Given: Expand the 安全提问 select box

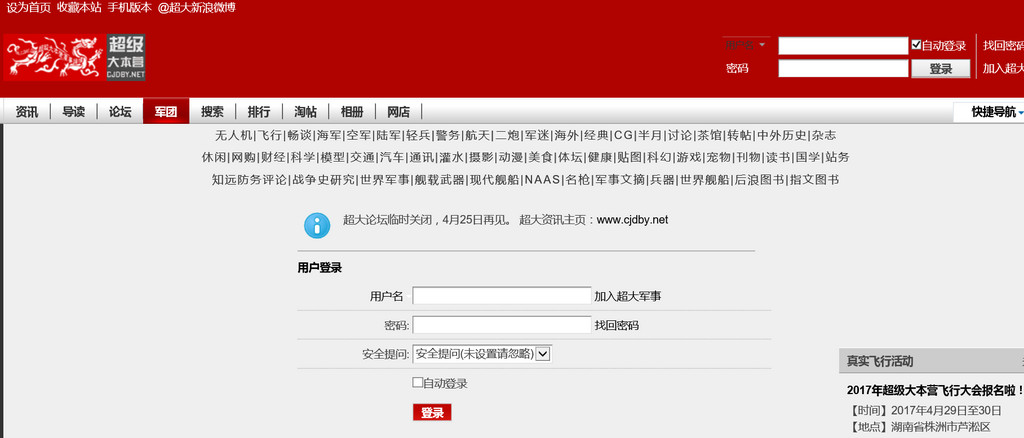Looking at the screenshot, I should pos(482,353).
